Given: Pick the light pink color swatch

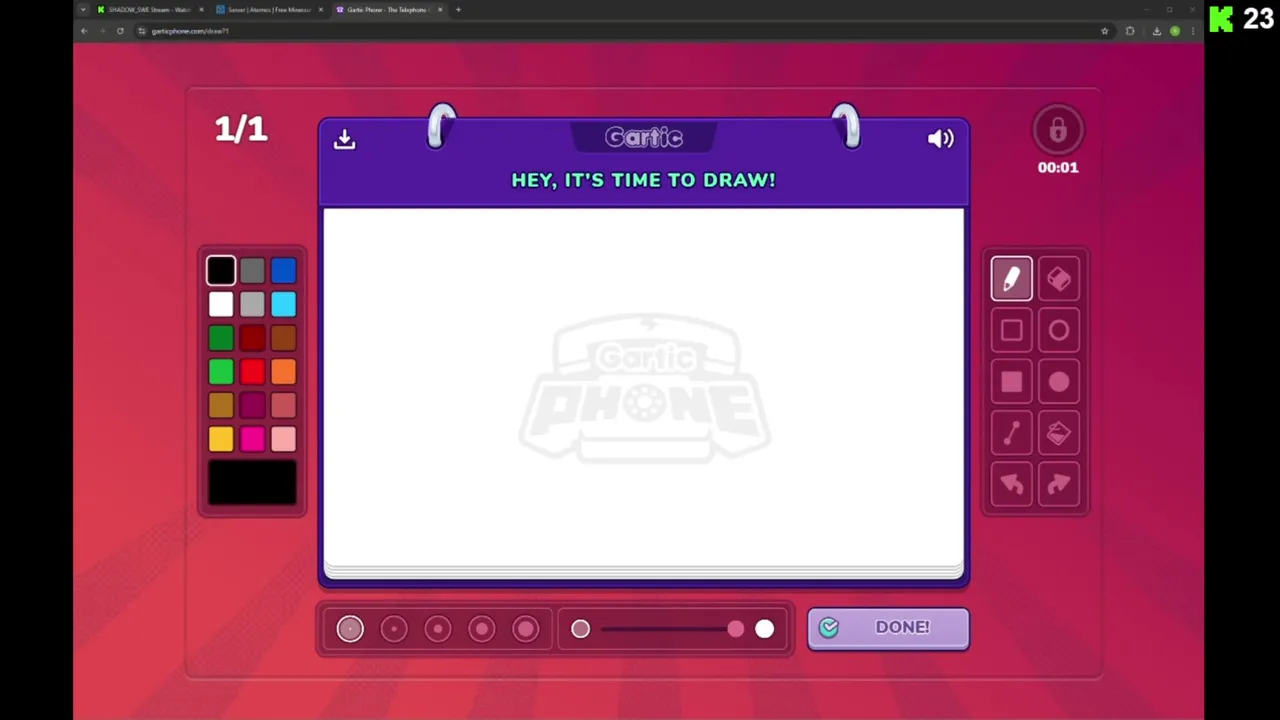Looking at the screenshot, I should (283, 439).
